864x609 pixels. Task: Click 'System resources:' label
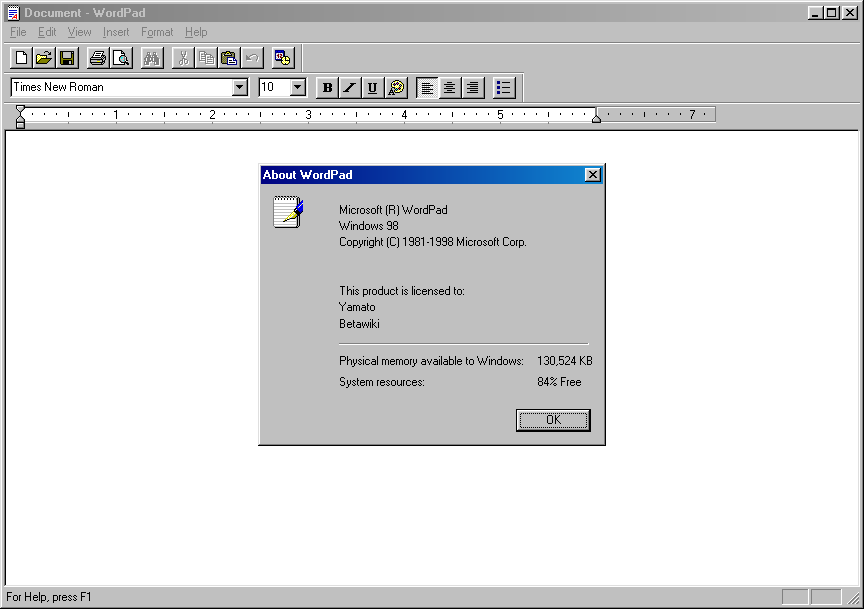tap(382, 382)
